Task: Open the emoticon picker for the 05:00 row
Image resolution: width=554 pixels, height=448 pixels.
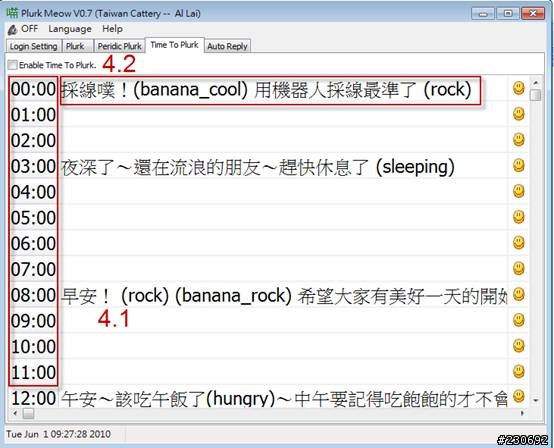Action: [x=518, y=217]
